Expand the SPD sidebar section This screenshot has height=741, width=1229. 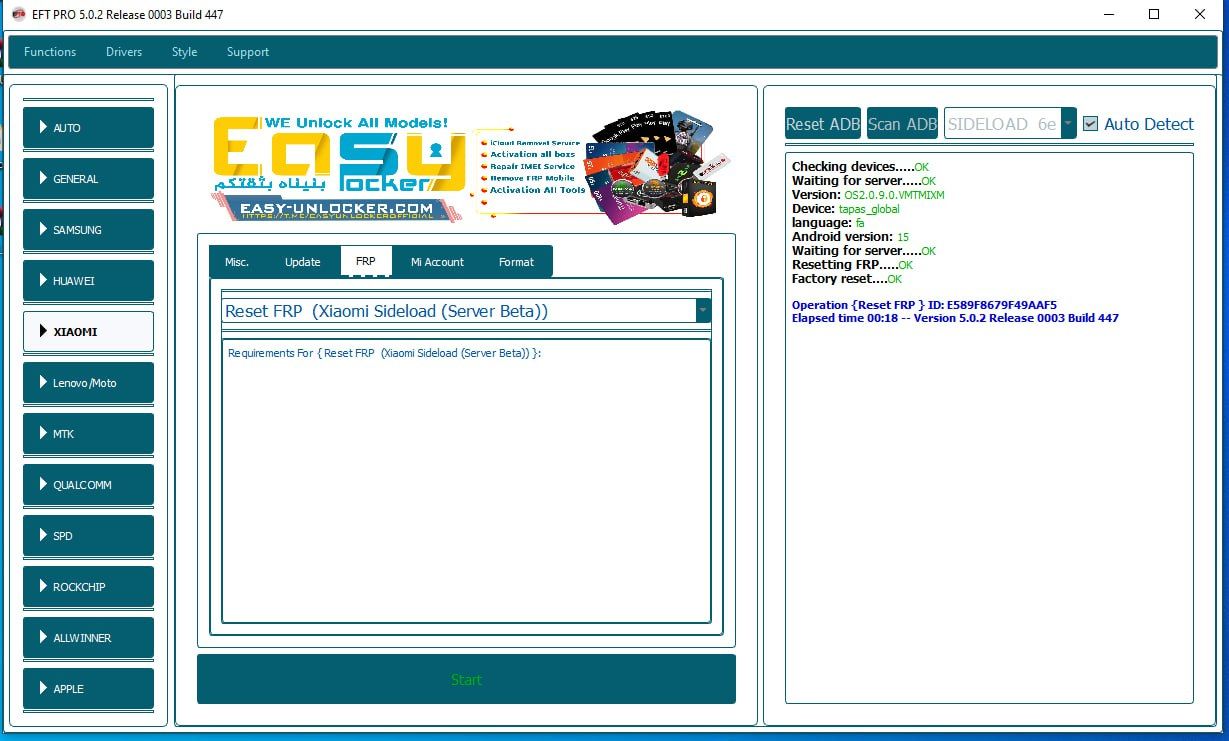pyautogui.click(x=88, y=536)
